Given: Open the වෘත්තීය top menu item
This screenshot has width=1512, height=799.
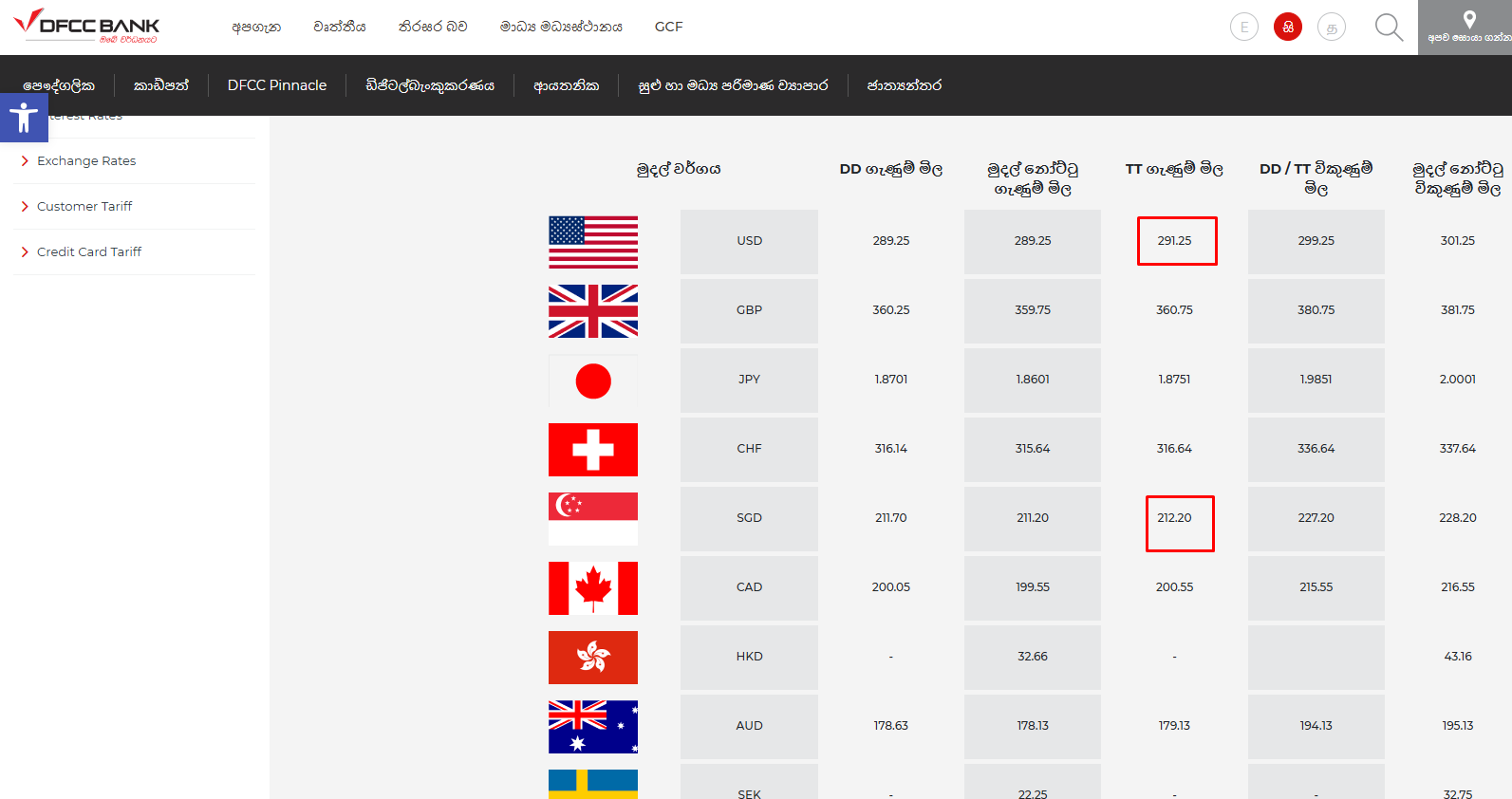Looking at the screenshot, I should 340,27.
